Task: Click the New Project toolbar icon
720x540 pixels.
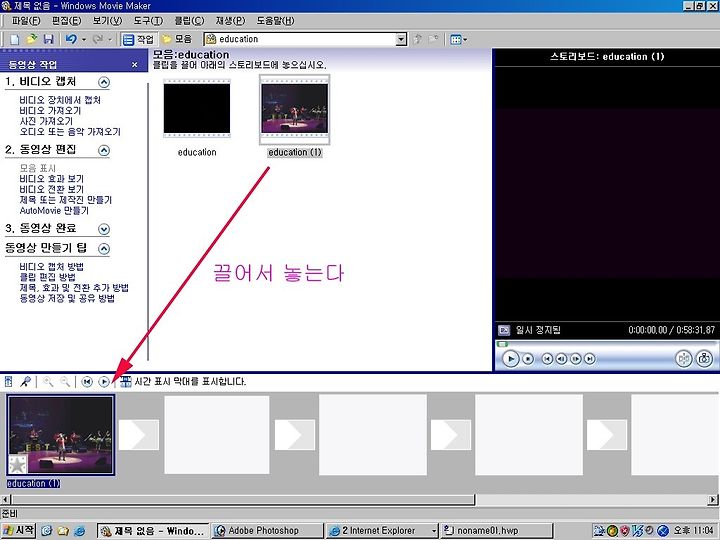Action: [14, 39]
